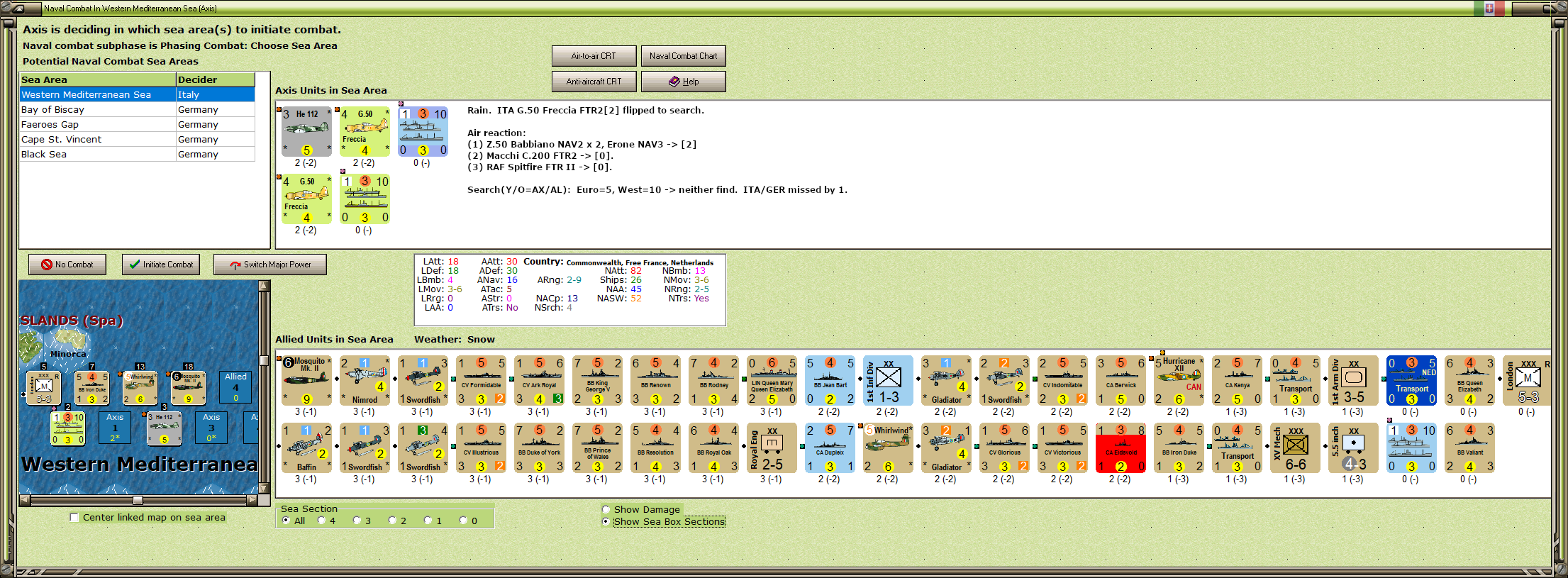Pick the CV Ark Royal carrier counter

[539, 380]
